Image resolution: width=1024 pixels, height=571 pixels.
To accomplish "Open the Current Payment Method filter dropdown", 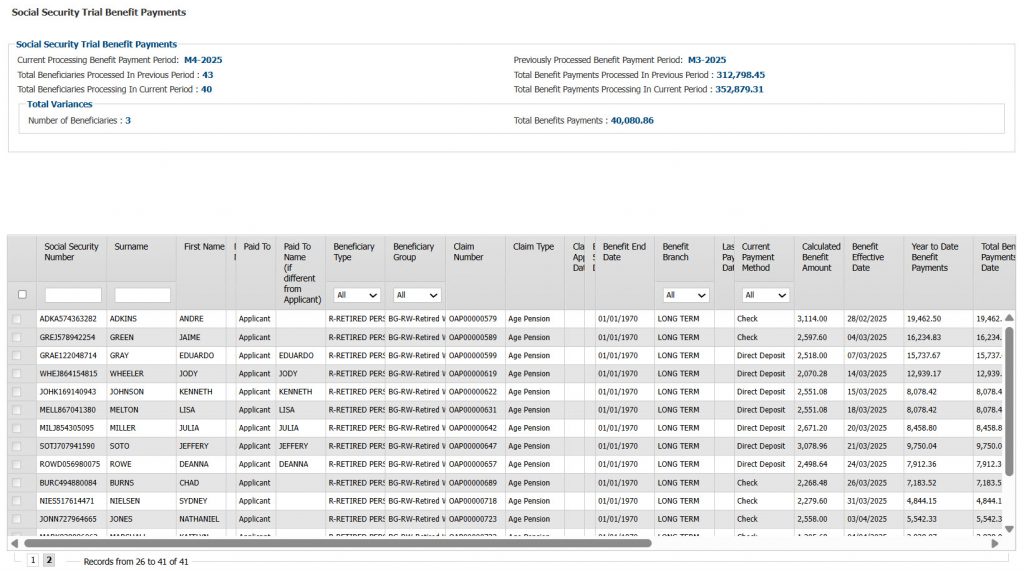I will click(765, 295).
